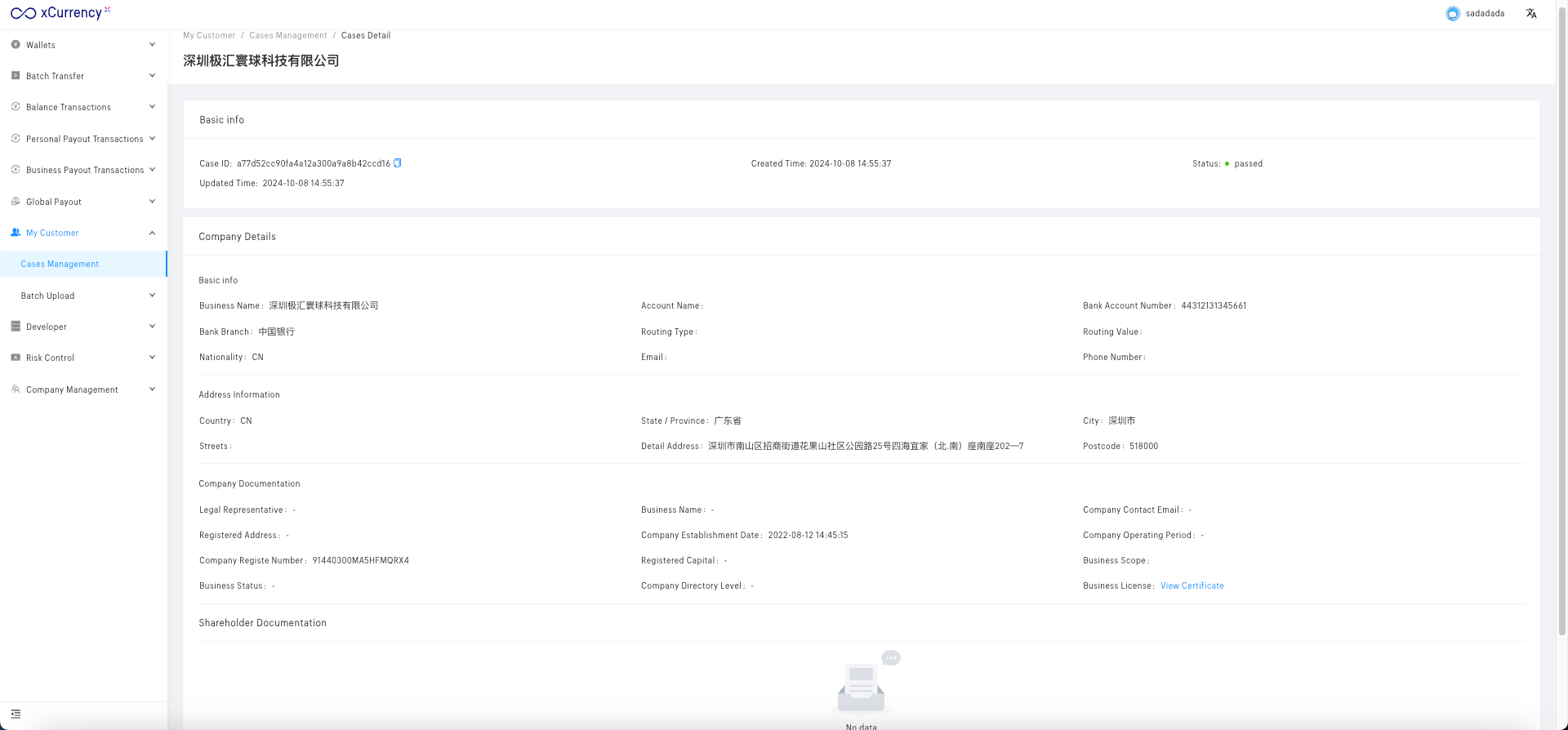Open the Batch Upload submenu
This screenshot has height=730, width=1568.
(83, 296)
